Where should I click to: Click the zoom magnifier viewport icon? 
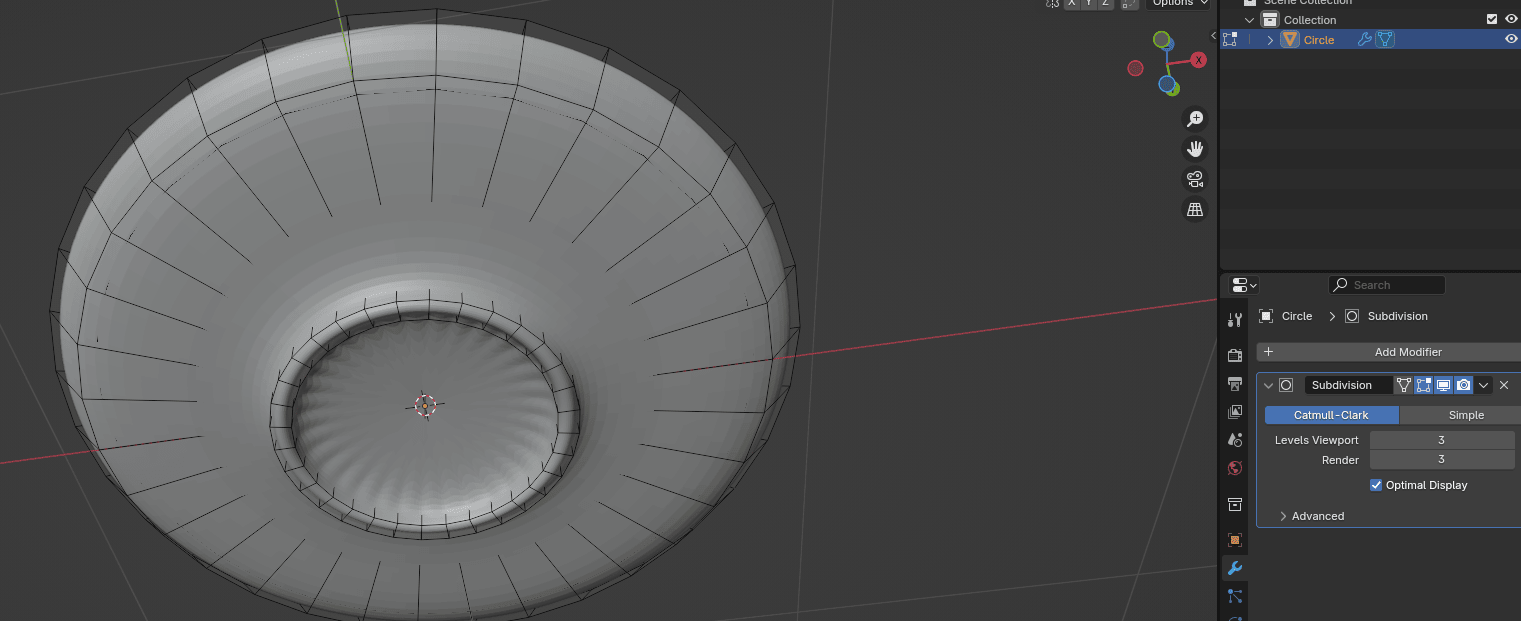1194,119
